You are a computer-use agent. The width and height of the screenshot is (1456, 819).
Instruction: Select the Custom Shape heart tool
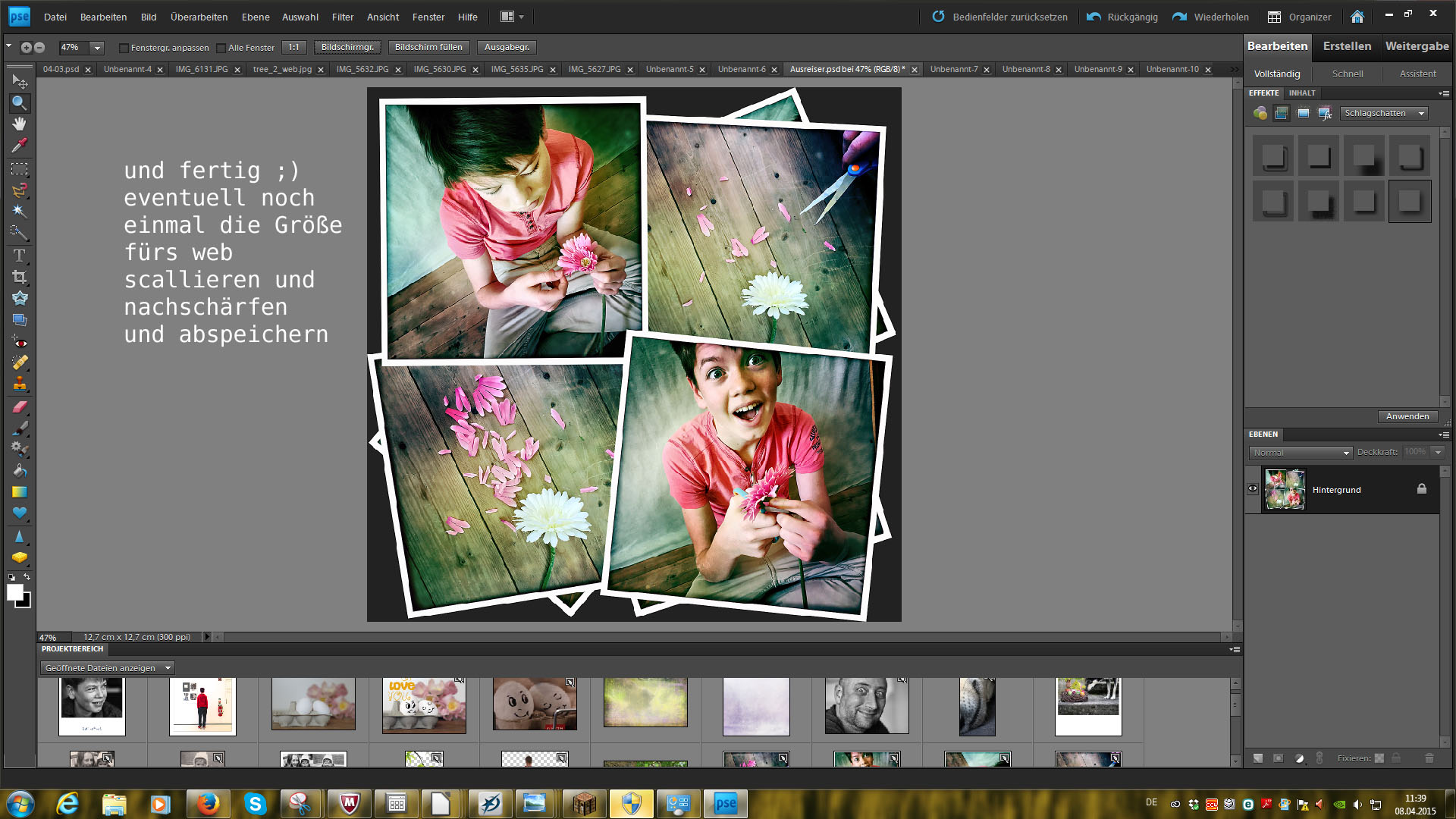[x=20, y=513]
